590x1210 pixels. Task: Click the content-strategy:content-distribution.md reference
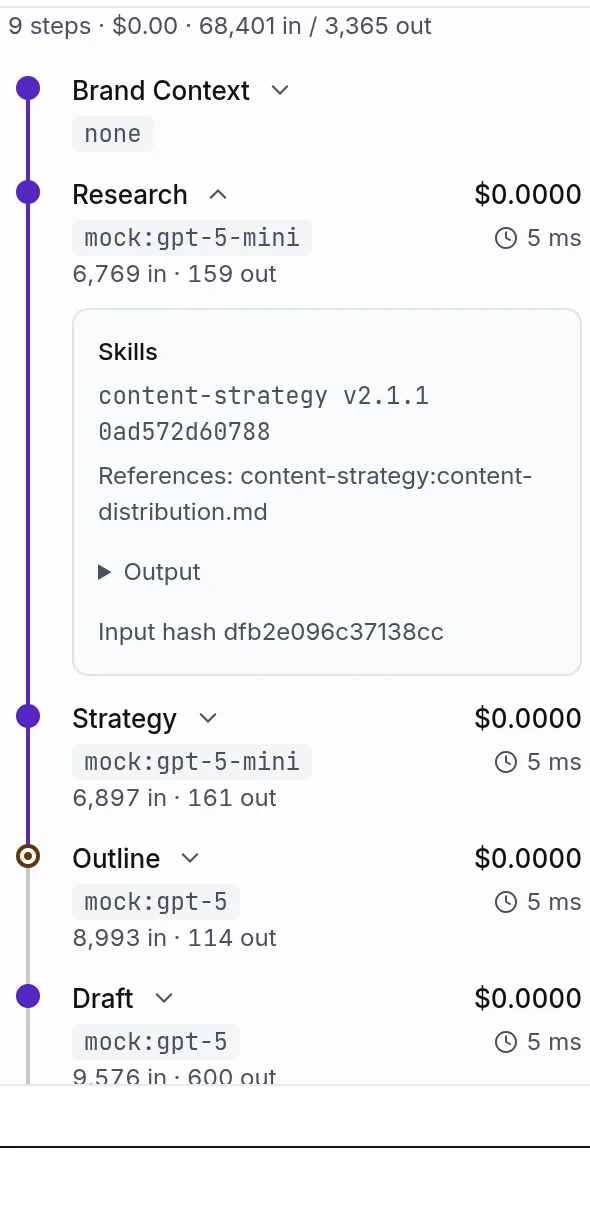tap(315, 494)
